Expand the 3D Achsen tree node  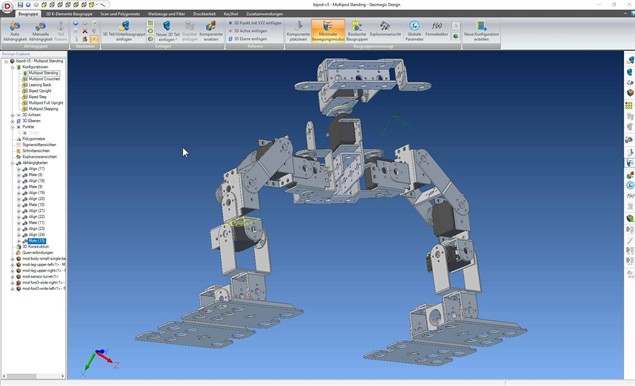coord(12,115)
